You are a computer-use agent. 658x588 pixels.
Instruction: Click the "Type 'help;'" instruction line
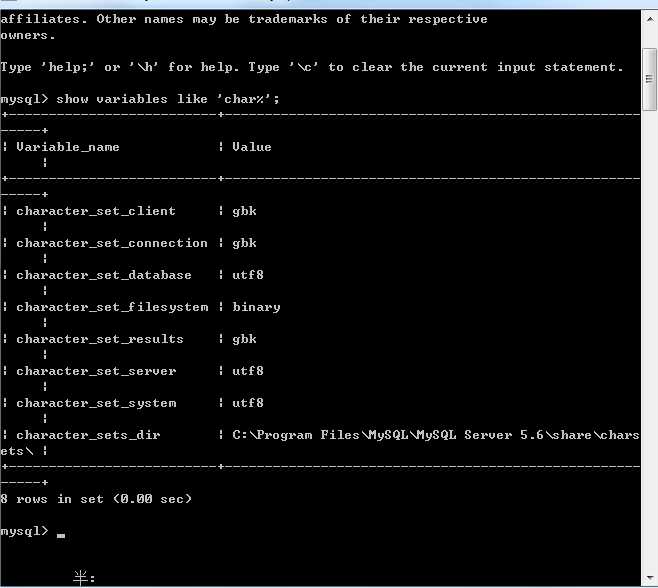point(312,67)
